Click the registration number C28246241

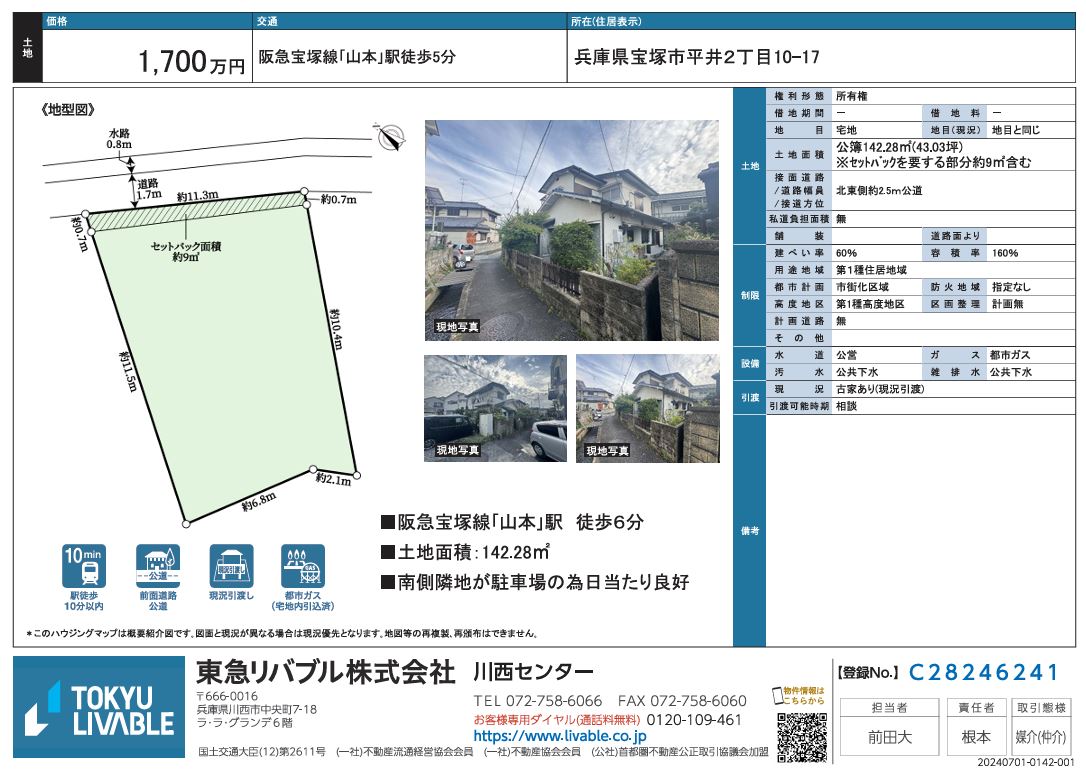point(984,672)
